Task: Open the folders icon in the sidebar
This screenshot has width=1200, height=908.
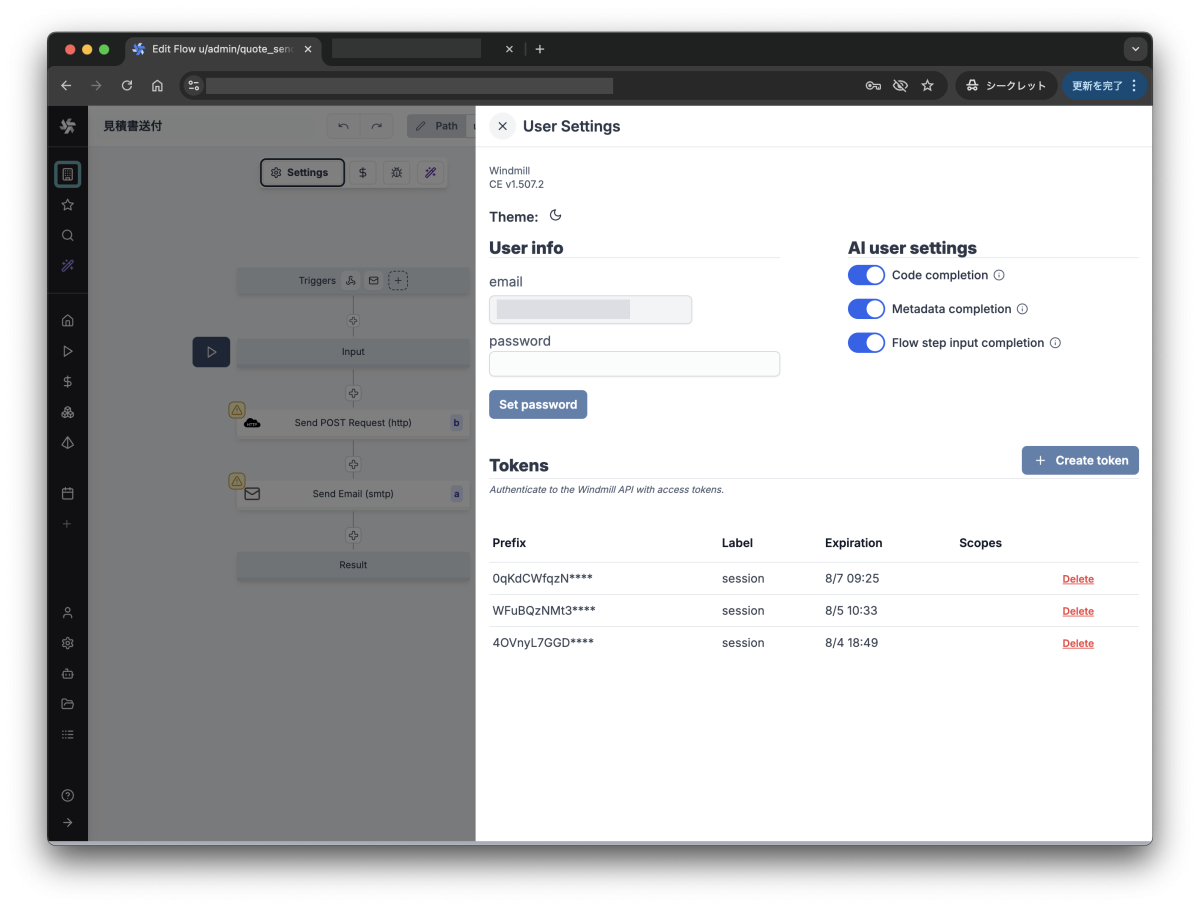Action: coord(68,704)
